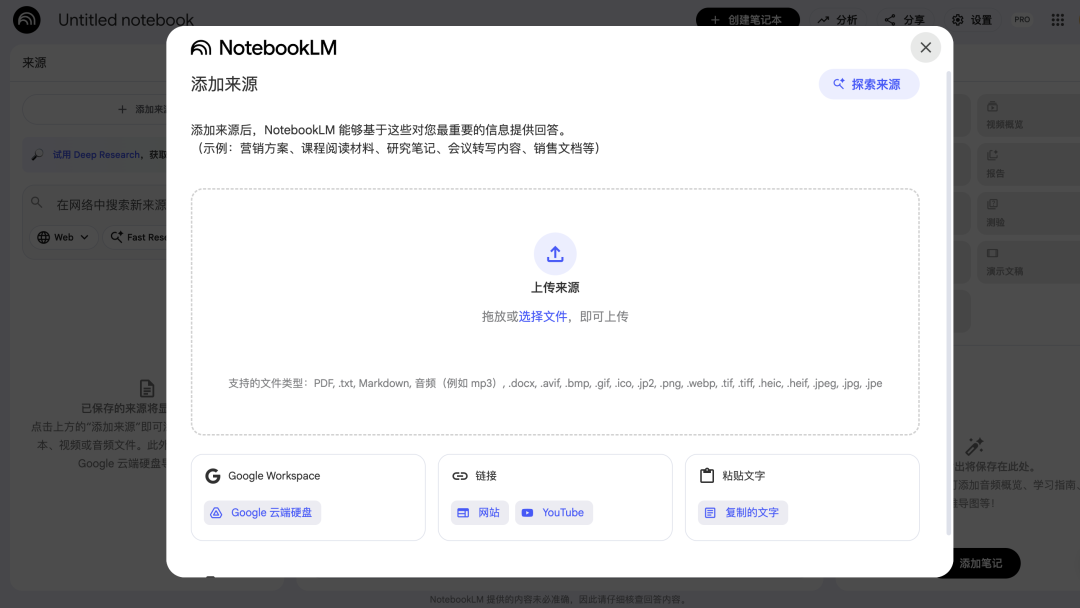Open Google 云端硬盘 as a source

[x=261, y=512]
